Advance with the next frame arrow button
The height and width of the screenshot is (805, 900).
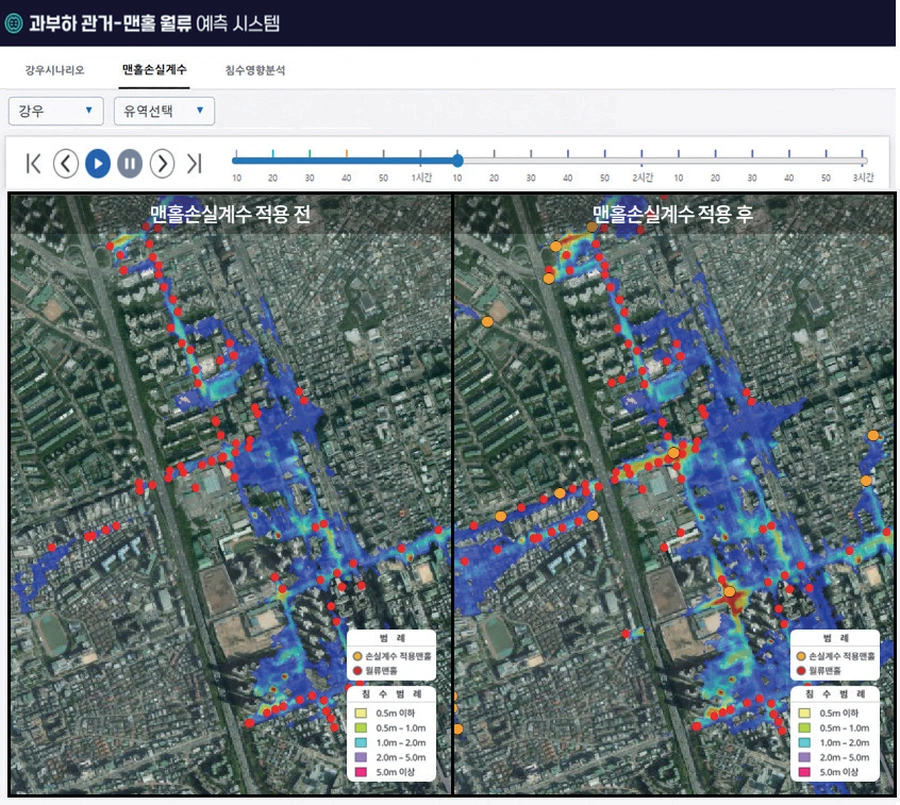[162, 164]
